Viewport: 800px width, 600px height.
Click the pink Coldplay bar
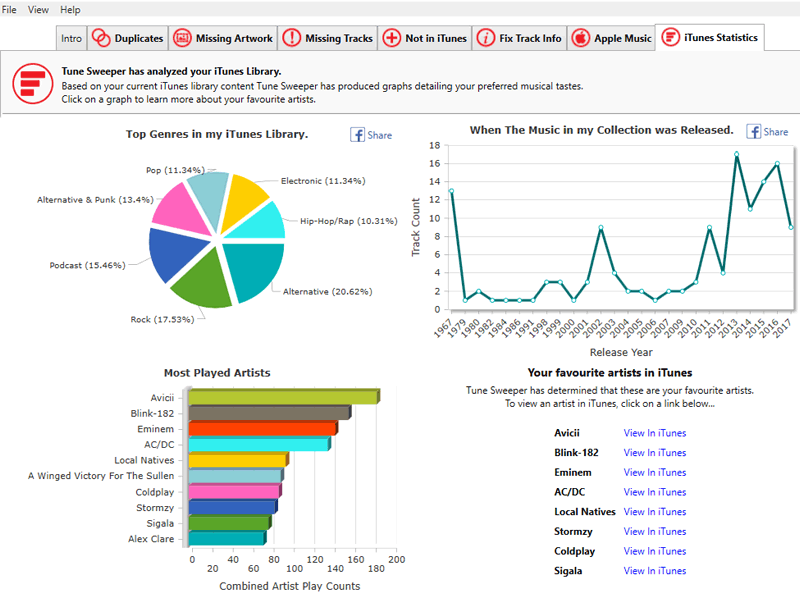click(235, 491)
